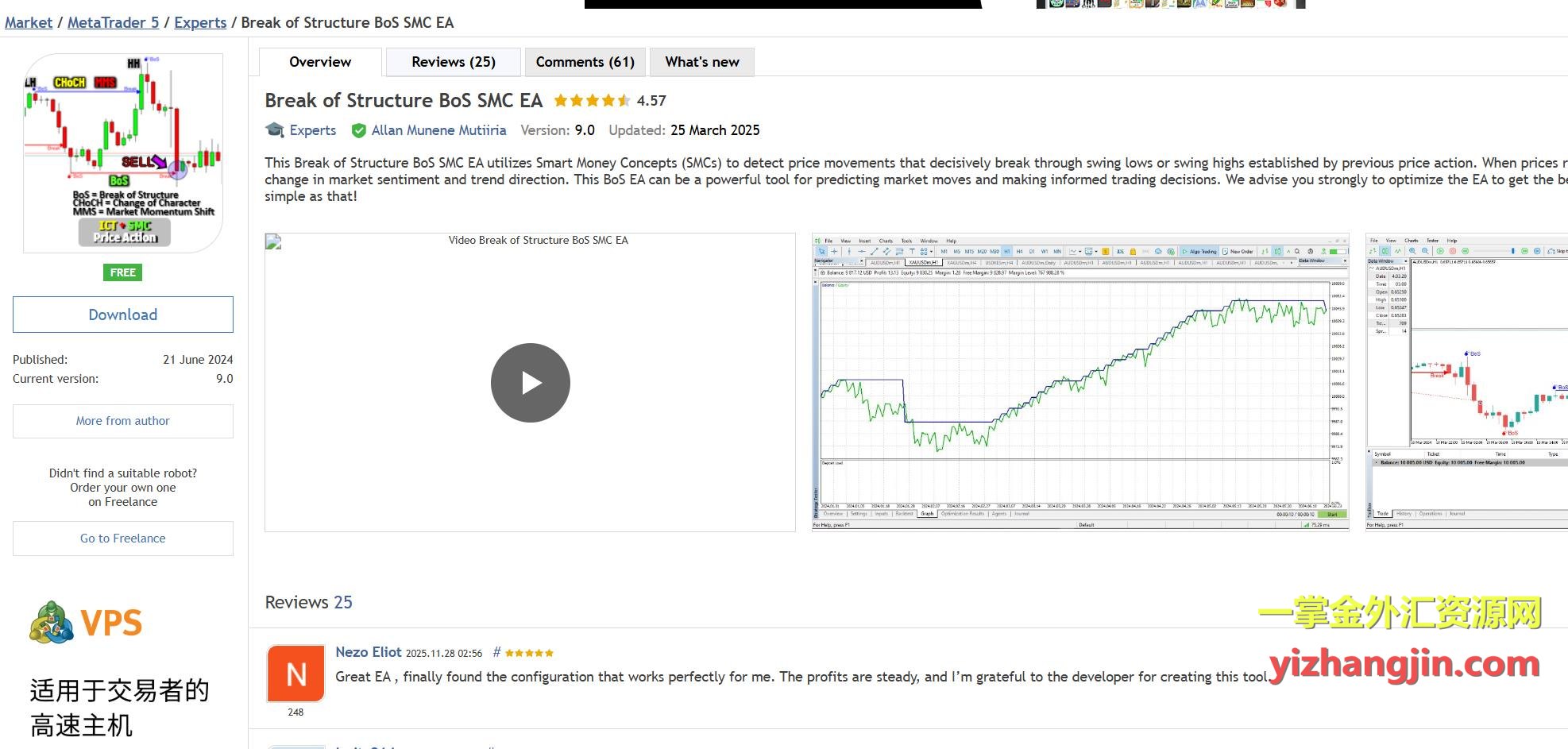Open the Market breadcrumb link
The image size is (1568, 749).
[29, 22]
